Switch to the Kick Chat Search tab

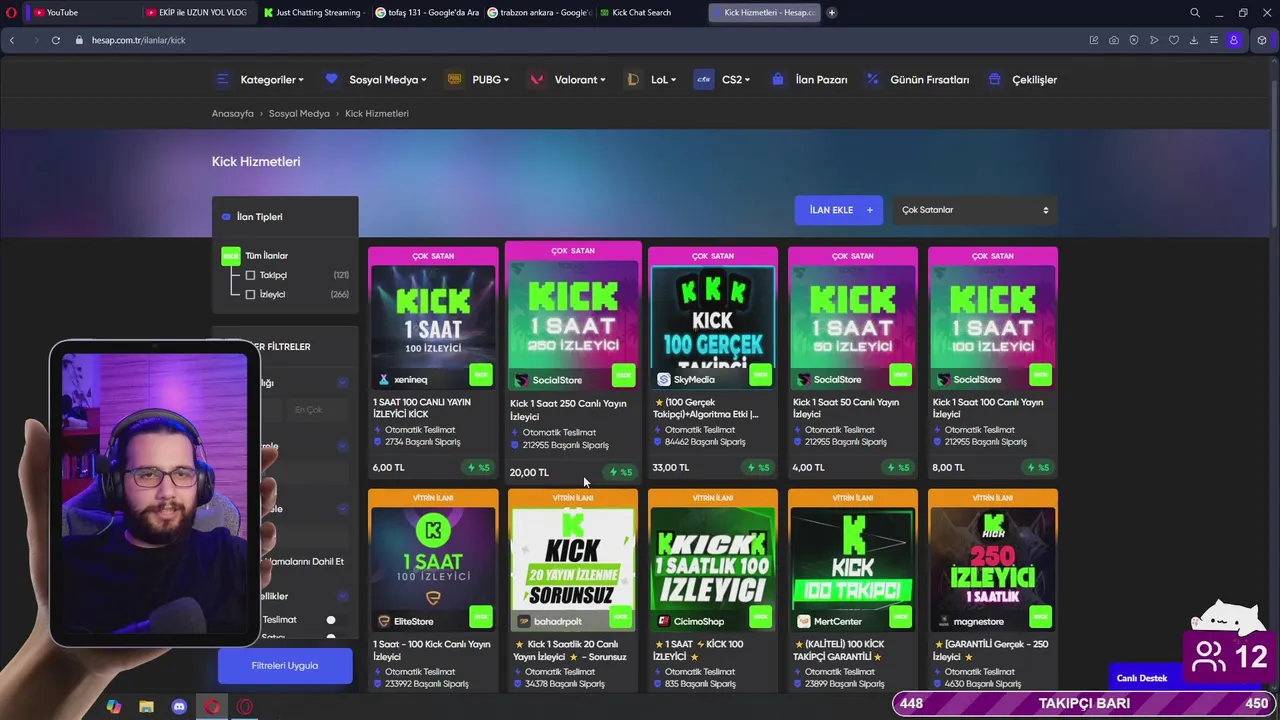(x=650, y=13)
